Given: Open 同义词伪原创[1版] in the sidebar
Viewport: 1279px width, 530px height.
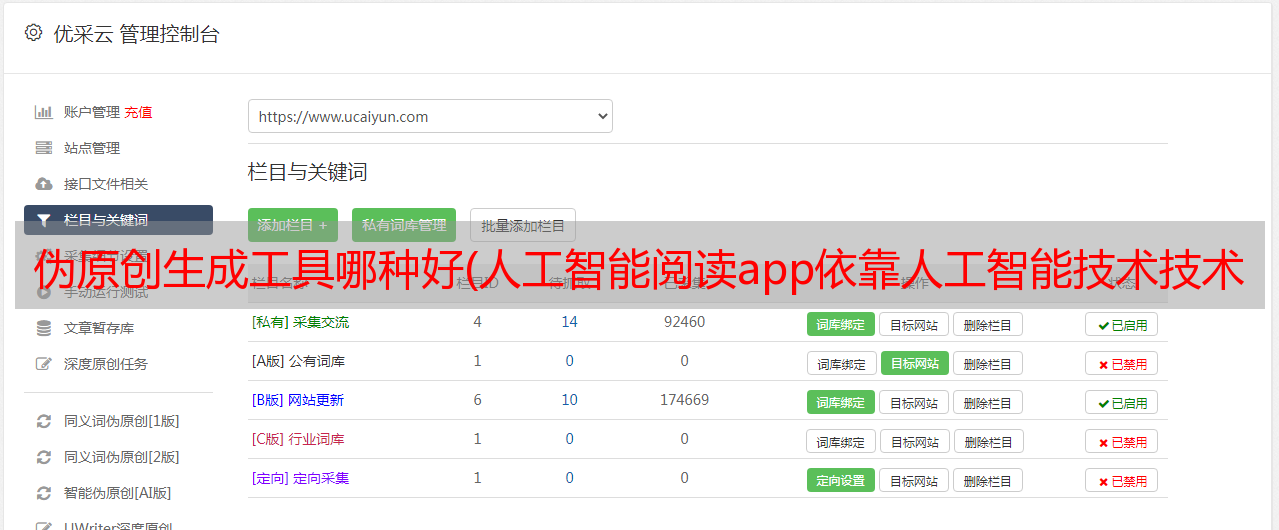Looking at the screenshot, I should (122, 421).
